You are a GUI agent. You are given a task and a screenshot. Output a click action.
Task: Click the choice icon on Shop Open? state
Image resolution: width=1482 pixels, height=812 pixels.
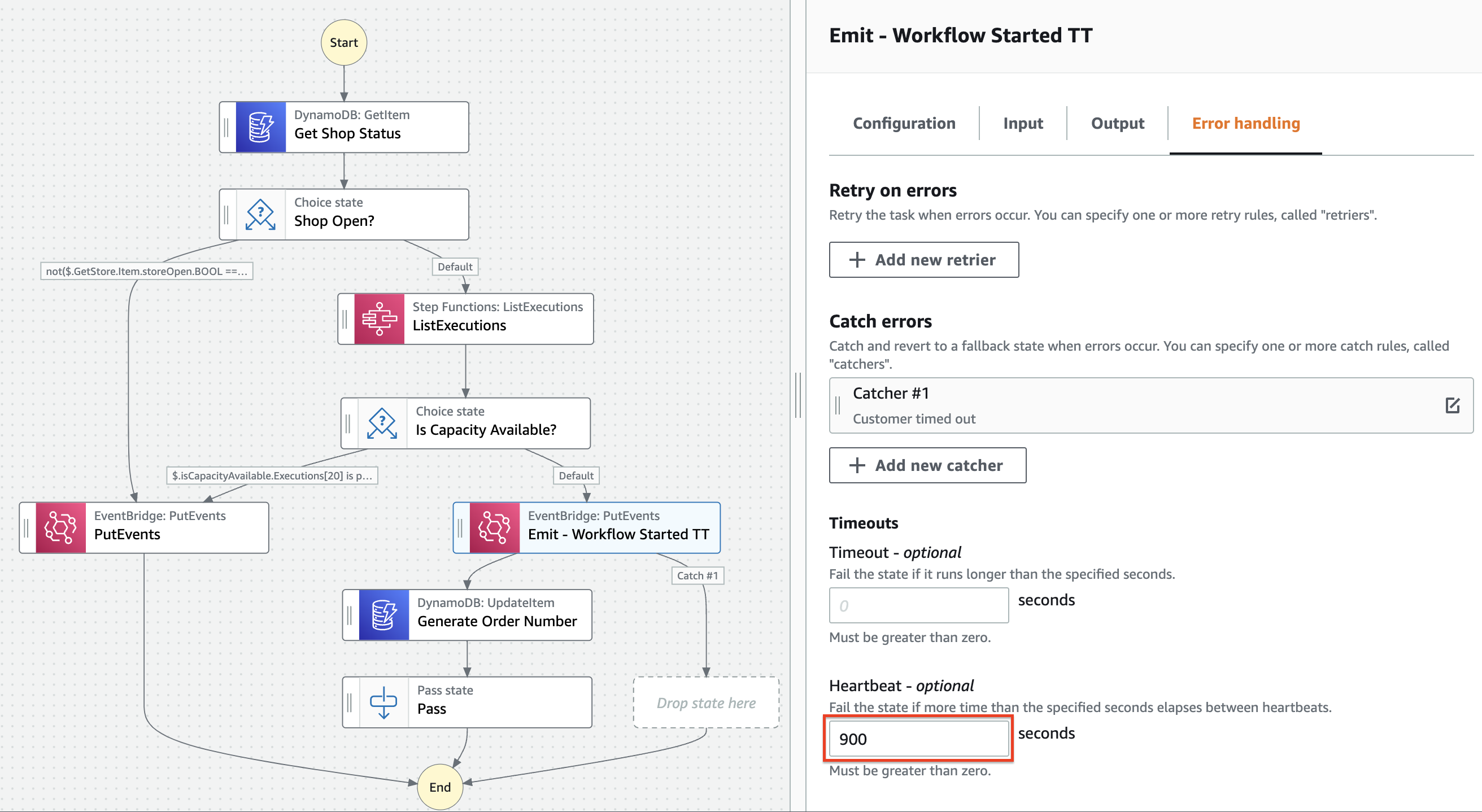pyautogui.click(x=260, y=215)
